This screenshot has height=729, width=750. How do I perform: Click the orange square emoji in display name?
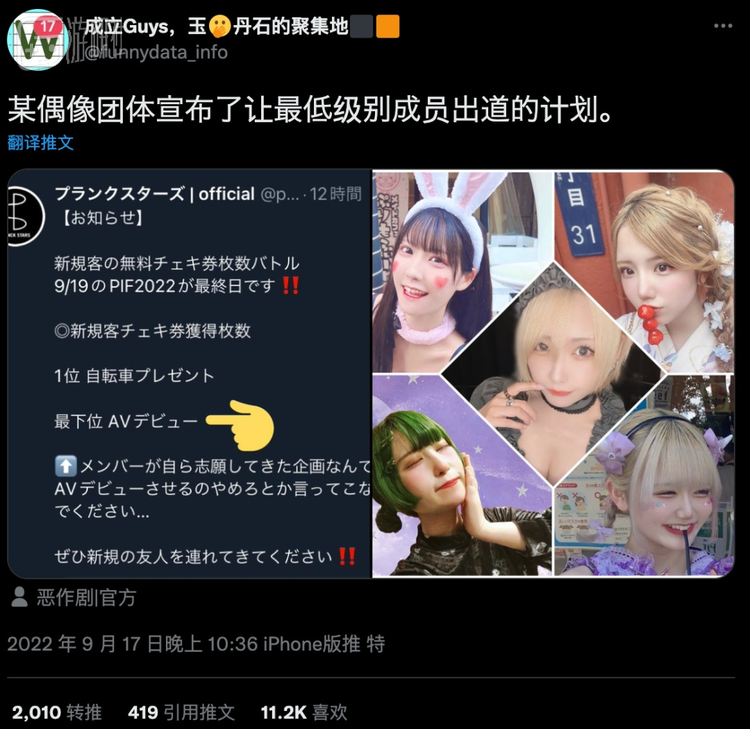[387, 26]
